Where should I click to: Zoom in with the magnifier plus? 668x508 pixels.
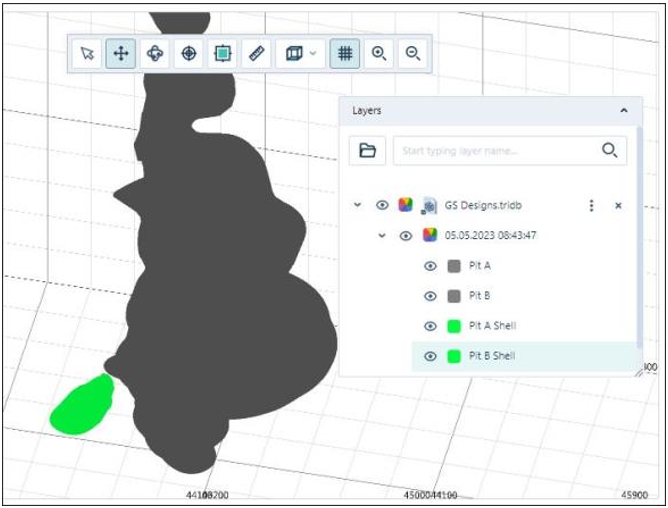[x=379, y=54]
